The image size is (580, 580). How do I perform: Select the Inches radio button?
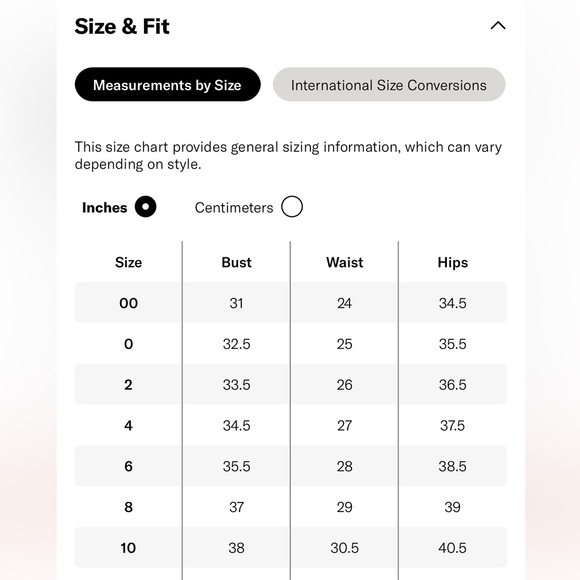coord(145,207)
